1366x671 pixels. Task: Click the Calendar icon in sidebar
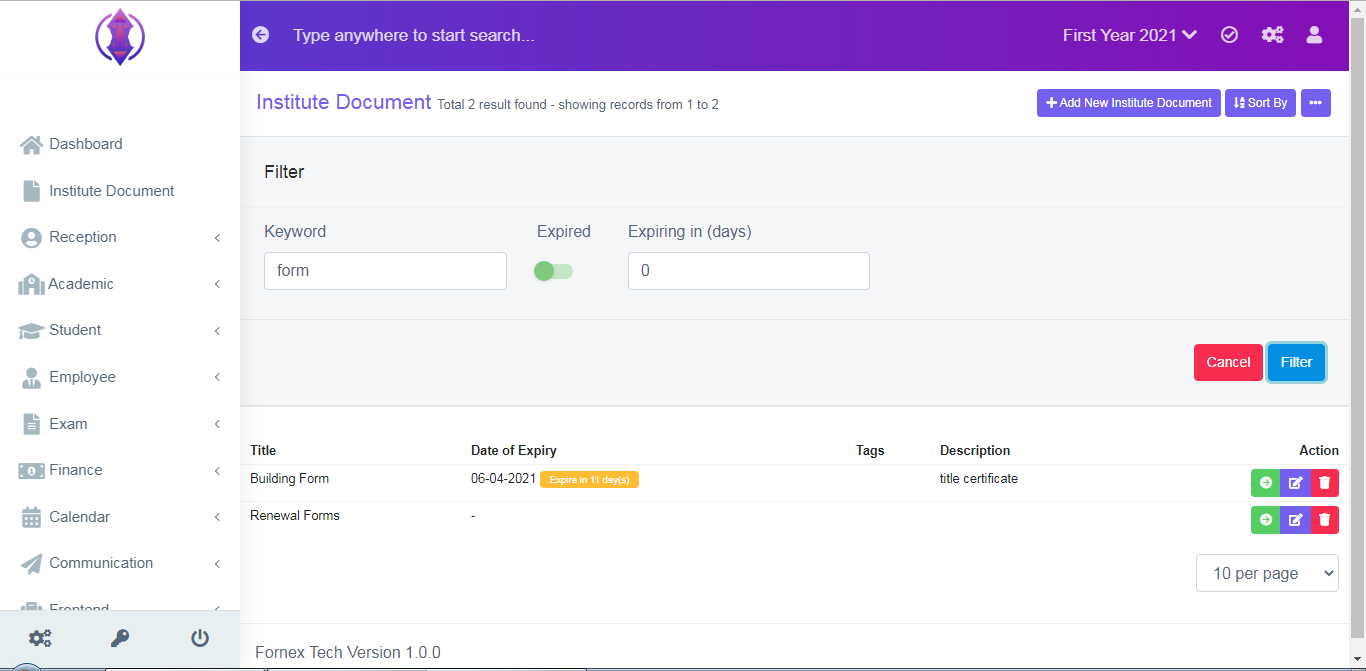(31, 517)
